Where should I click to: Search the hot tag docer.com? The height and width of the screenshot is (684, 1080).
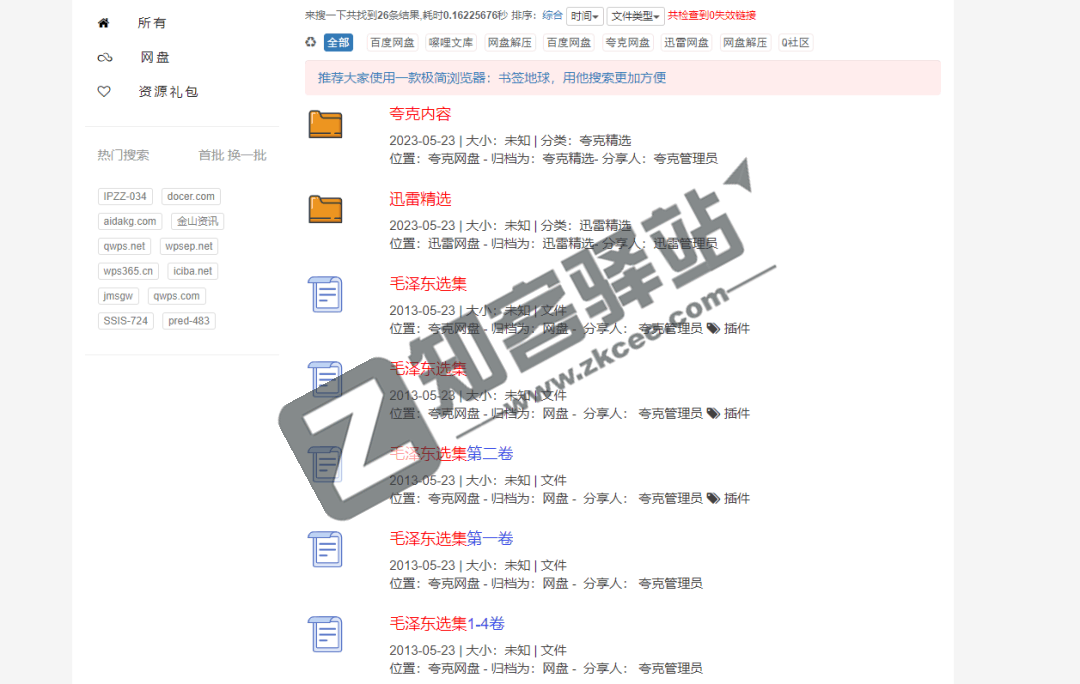[x=190, y=197]
